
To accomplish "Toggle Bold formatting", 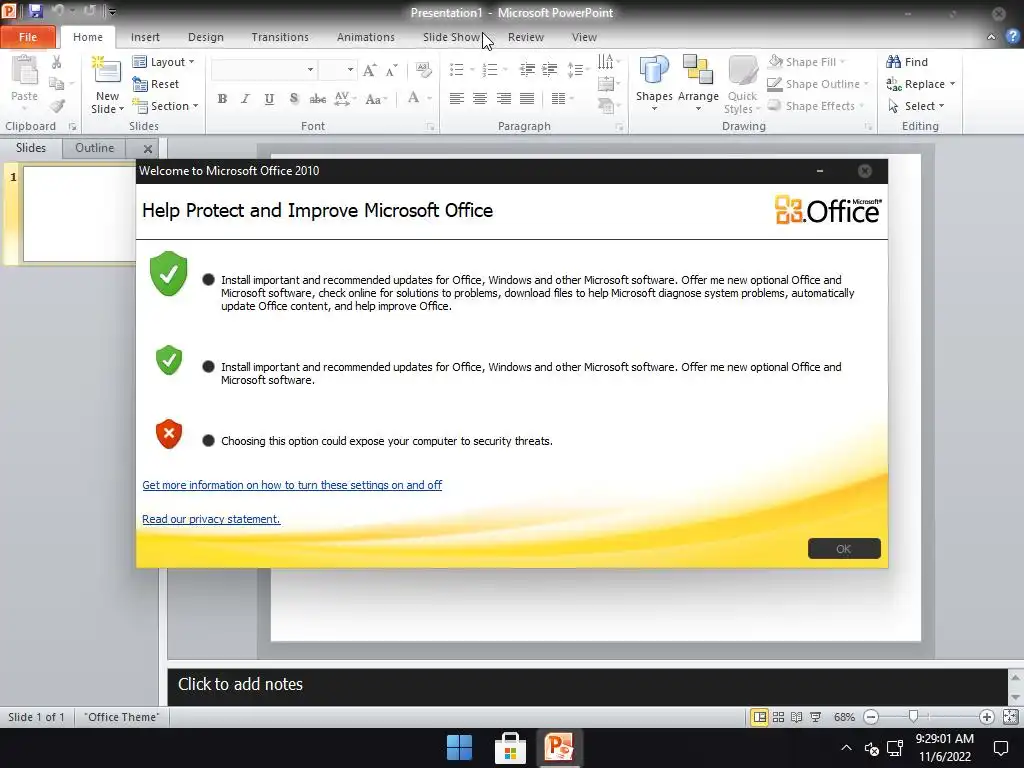I will (x=222, y=99).
